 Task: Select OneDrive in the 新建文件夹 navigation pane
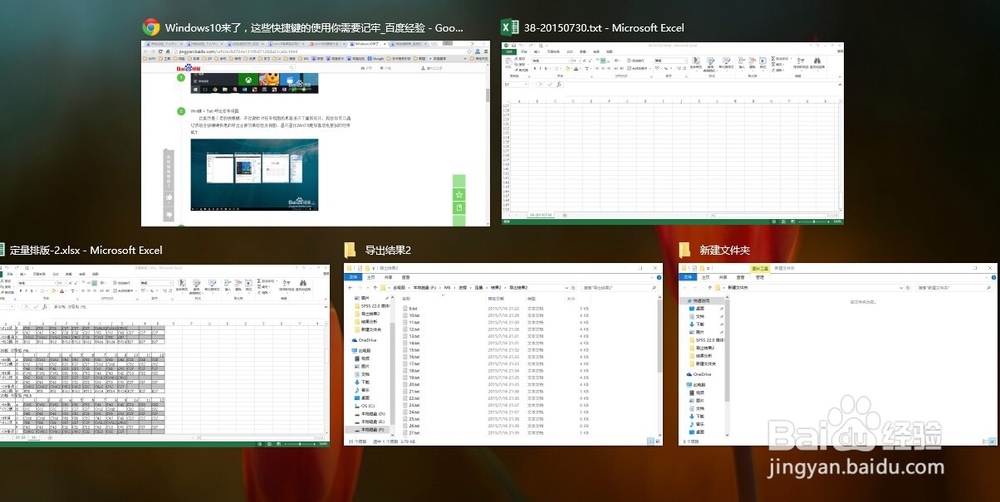698,374
